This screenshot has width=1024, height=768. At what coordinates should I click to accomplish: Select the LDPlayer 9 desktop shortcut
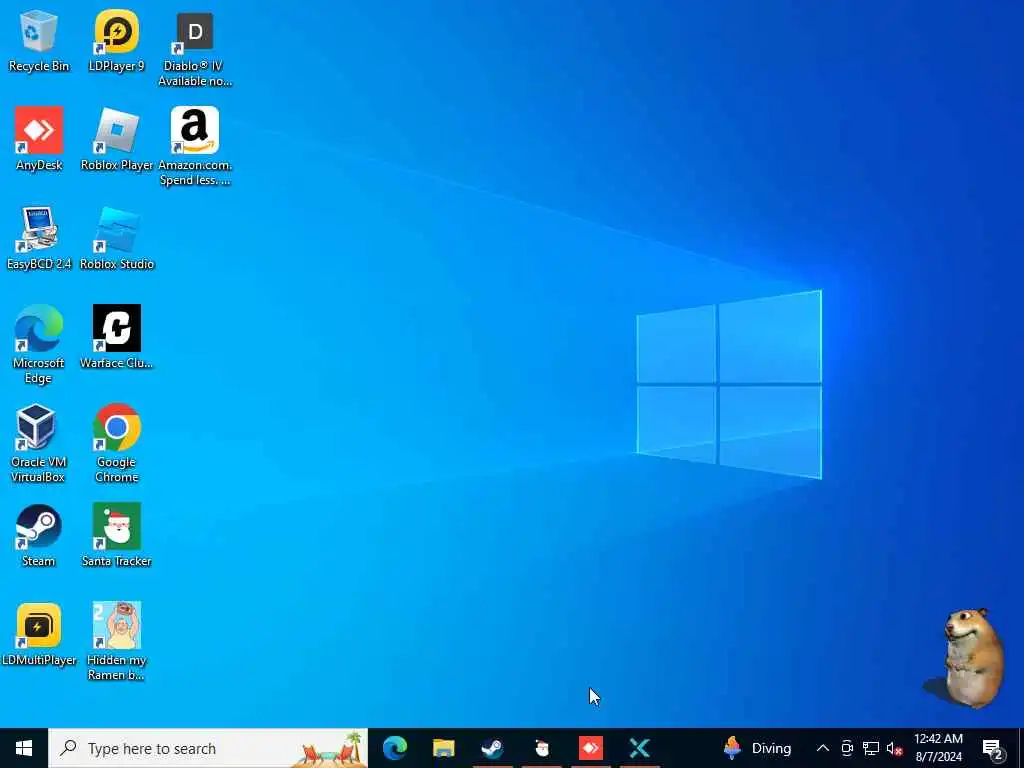(x=116, y=42)
